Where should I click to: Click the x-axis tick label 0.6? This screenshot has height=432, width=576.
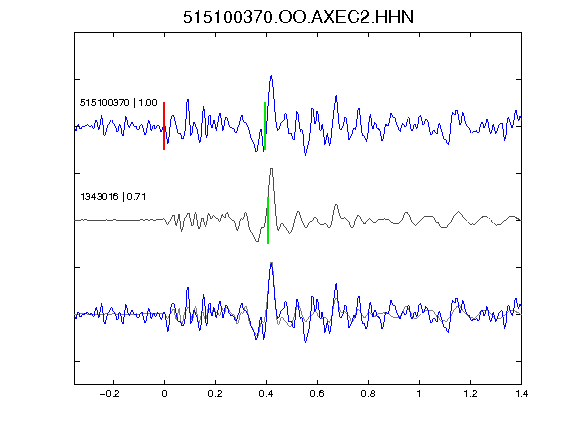pyautogui.click(x=317, y=394)
